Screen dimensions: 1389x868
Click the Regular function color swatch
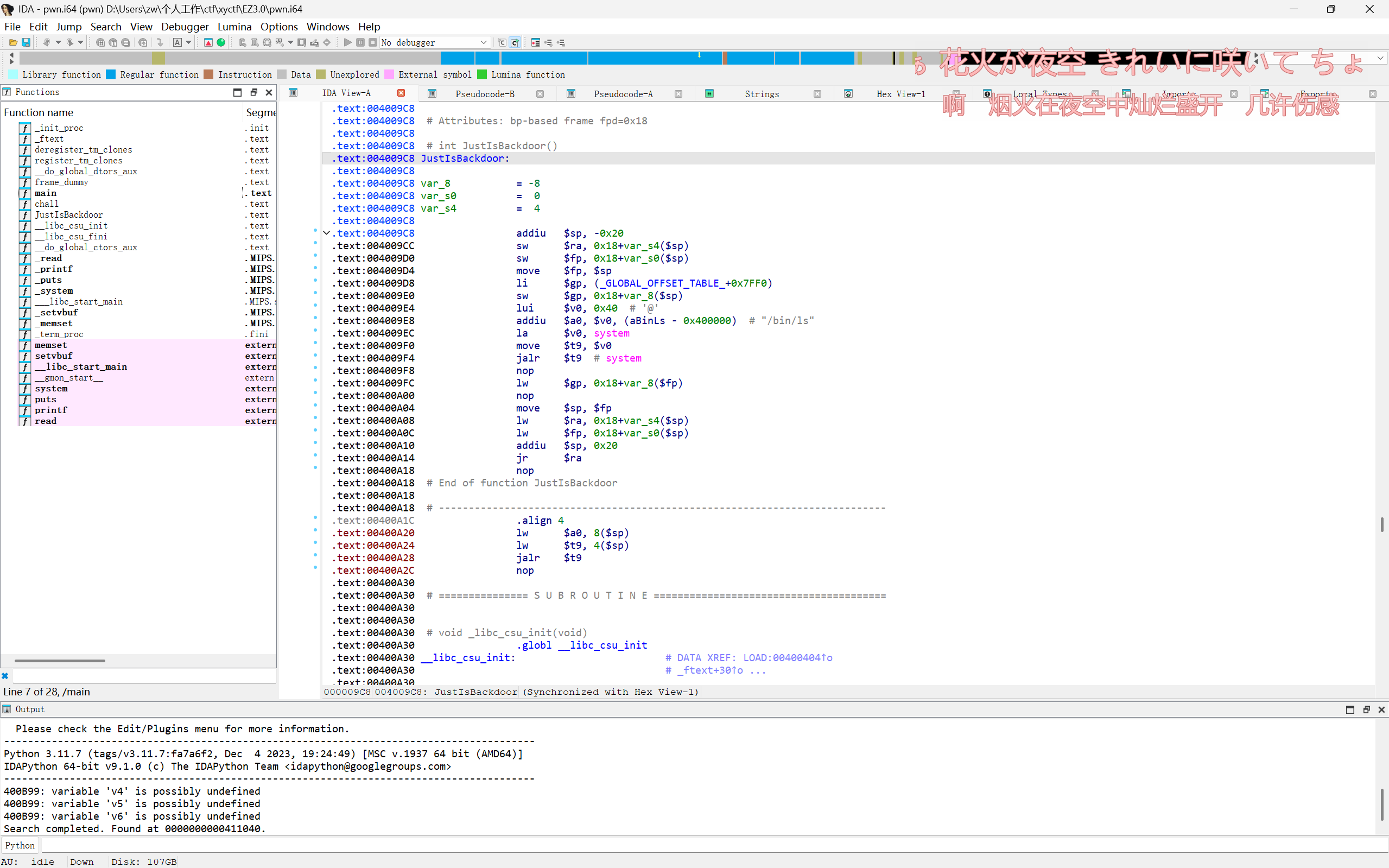(x=111, y=74)
